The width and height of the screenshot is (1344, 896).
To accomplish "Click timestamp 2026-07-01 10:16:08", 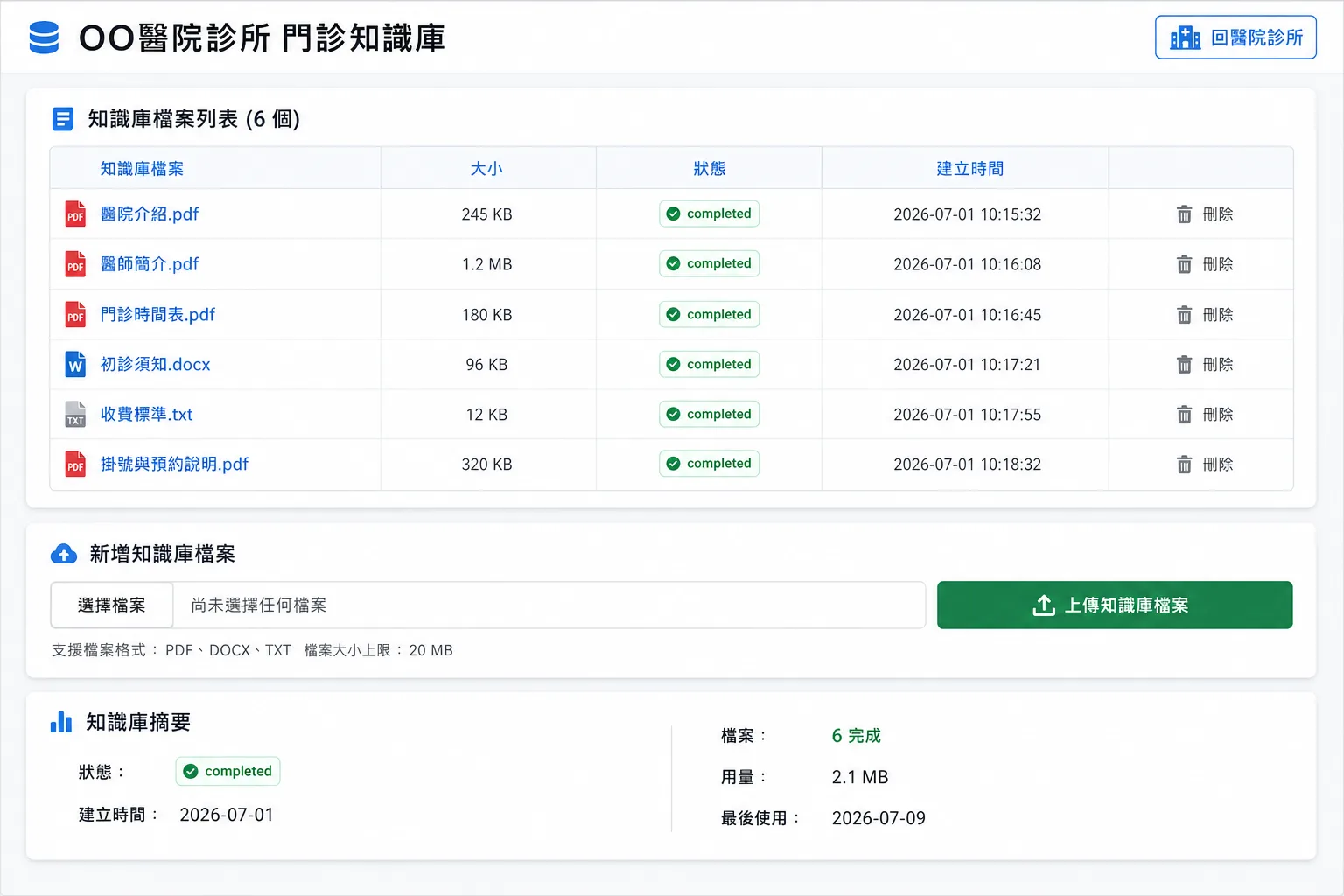I will (968, 264).
